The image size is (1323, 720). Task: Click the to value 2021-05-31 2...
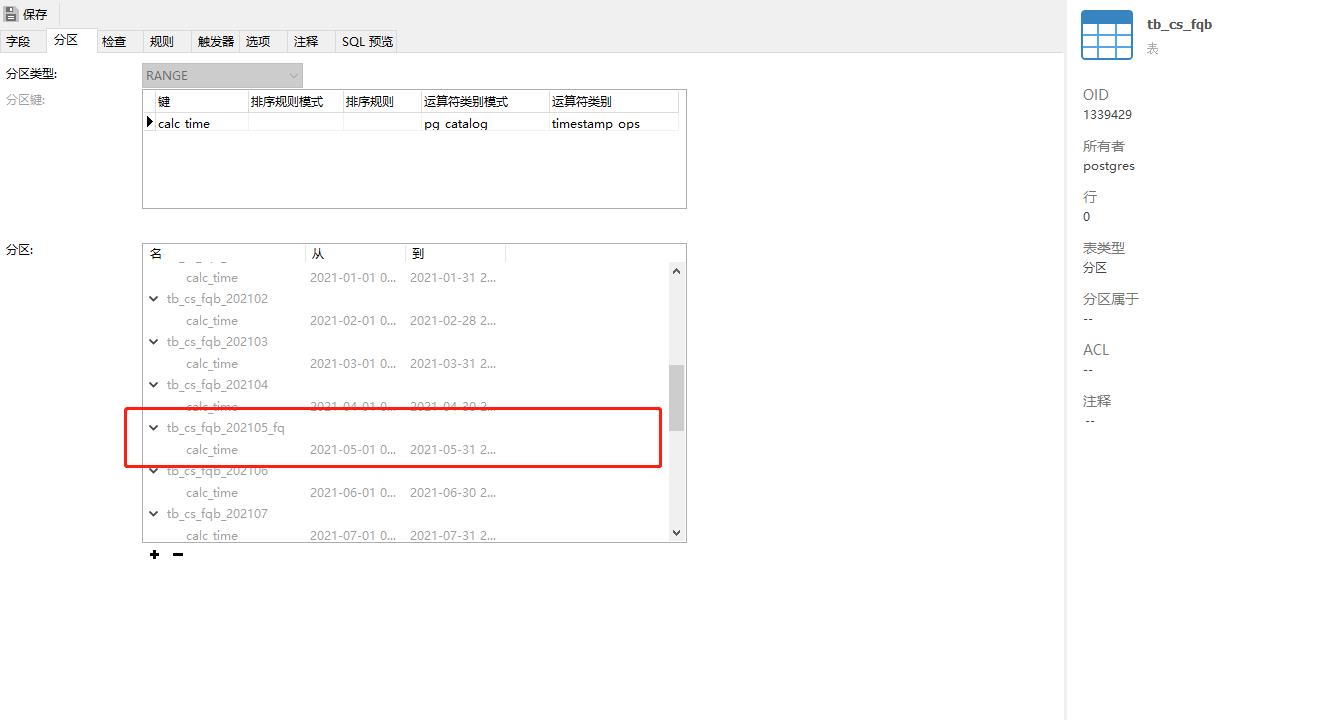click(453, 450)
